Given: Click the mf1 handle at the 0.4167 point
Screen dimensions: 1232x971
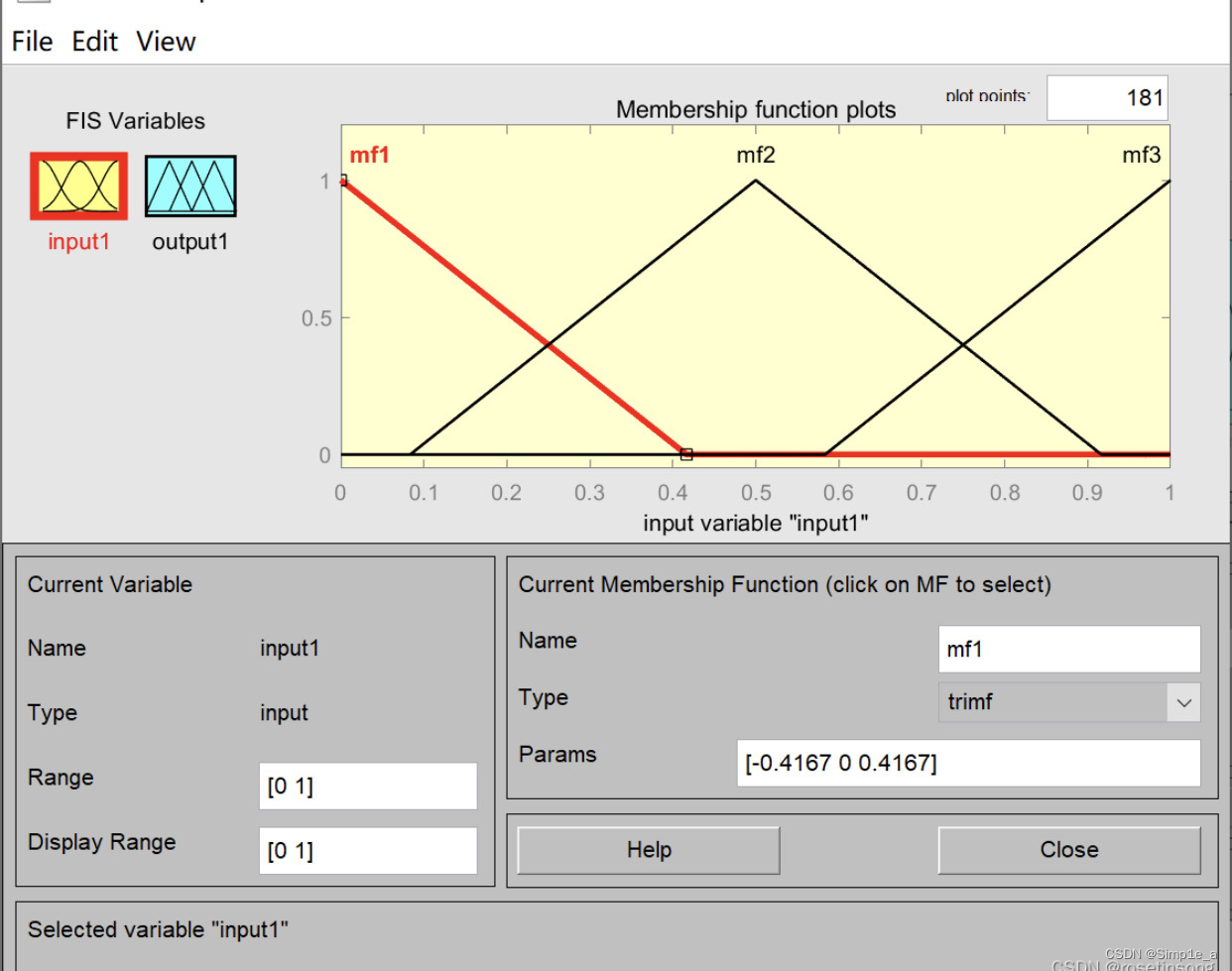Looking at the screenshot, I should click(x=686, y=454).
